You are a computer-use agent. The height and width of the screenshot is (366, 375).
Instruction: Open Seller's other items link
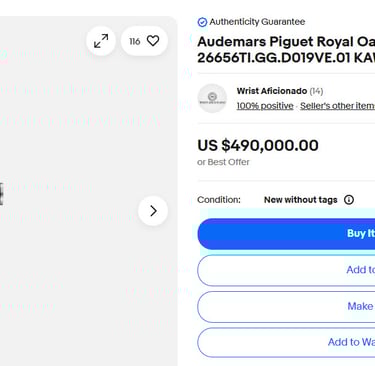337,106
